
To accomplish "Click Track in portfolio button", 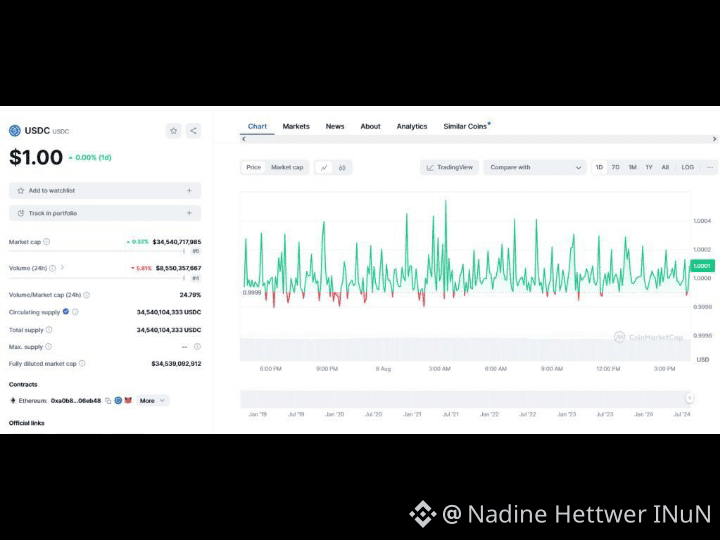I will pyautogui.click(x=105, y=213).
